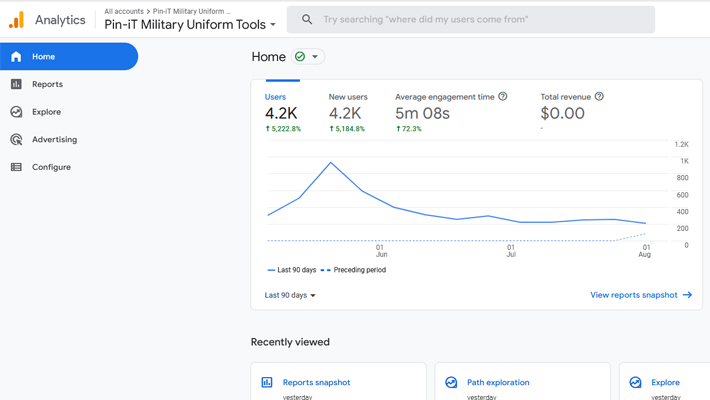
Task: Click the Explore card icon
Action: pos(635,382)
